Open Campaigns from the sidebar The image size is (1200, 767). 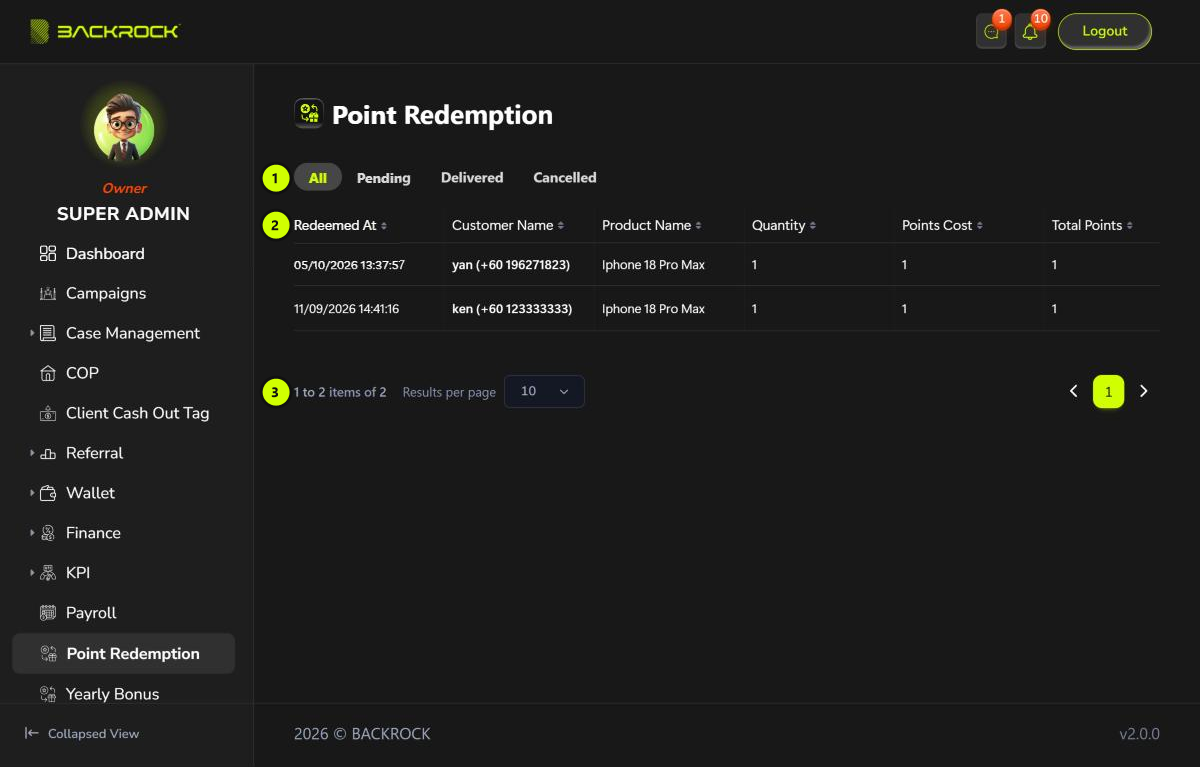(x=106, y=294)
